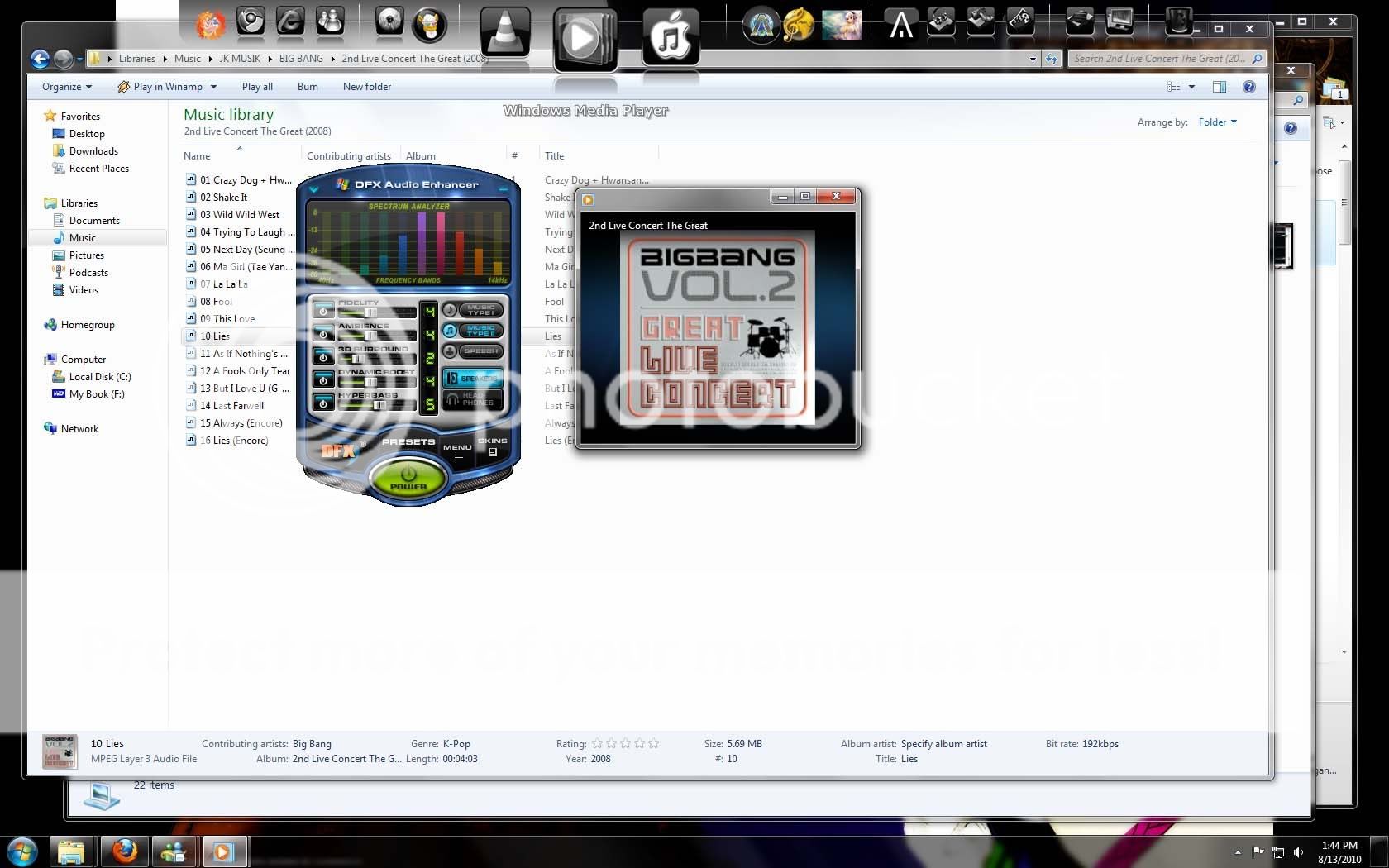
Task: Expand the address bar history dropdown
Action: 1033,59
